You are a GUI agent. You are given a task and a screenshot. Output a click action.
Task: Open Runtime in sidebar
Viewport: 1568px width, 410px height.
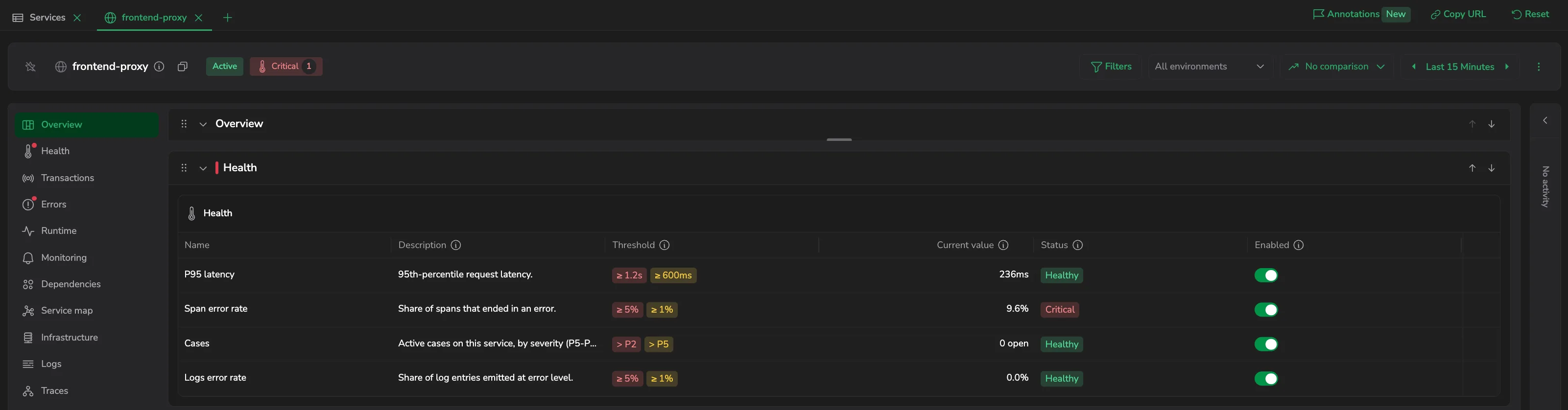pyautogui.click(x=87, y=231)
